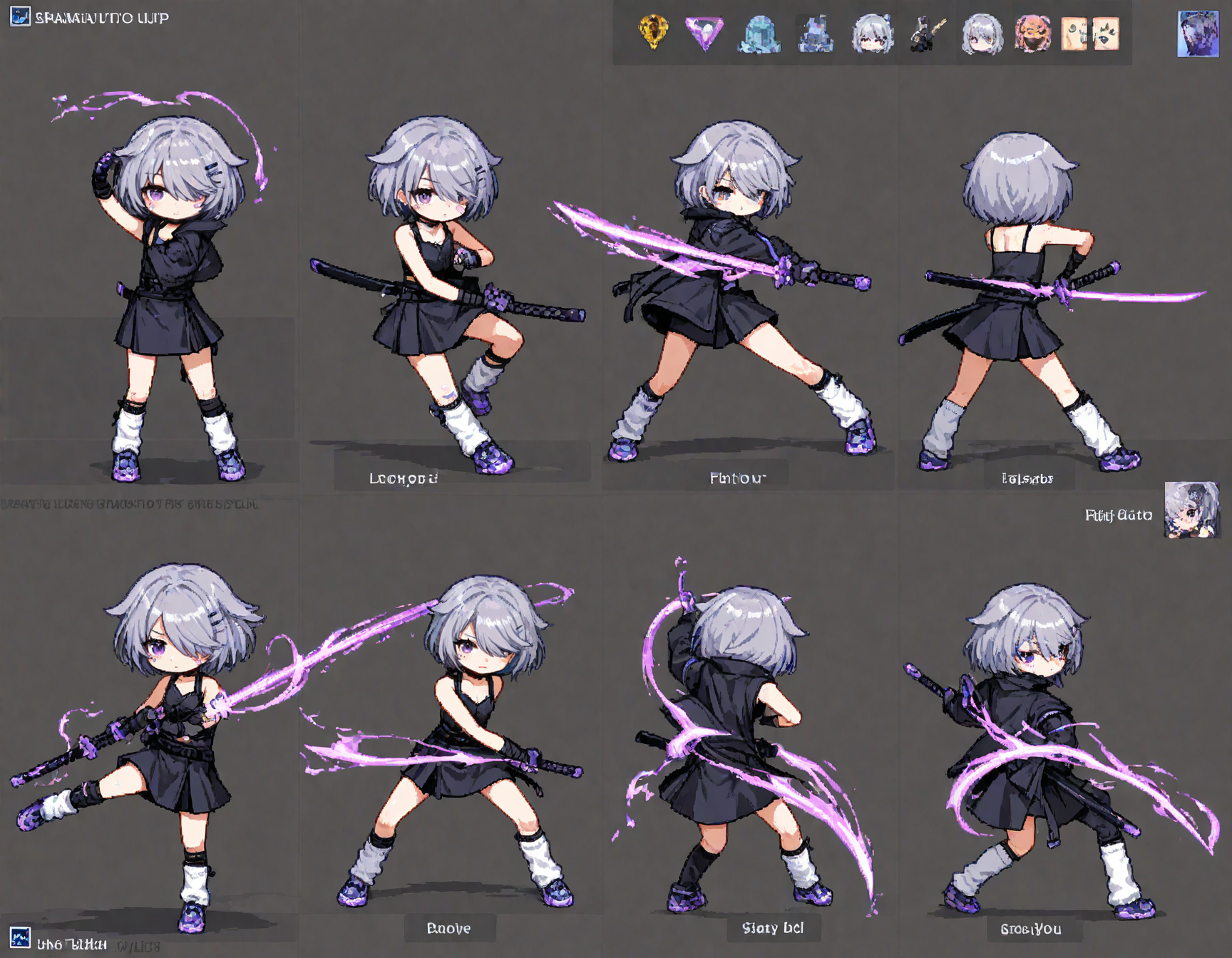This screenshot has width=1232, height=958.
Task: Click the character portrait beside the right-side label
Action: pos(1191,510)
